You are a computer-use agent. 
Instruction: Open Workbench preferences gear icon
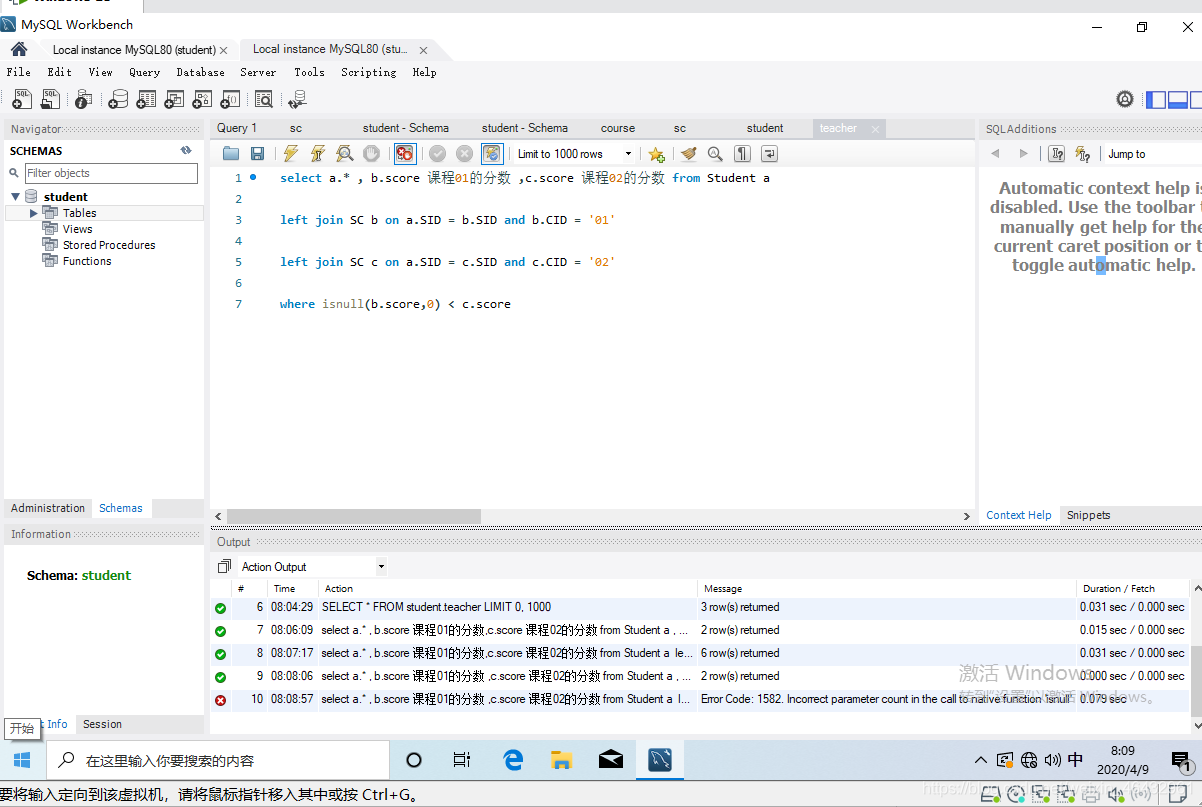coord(1125,99)
